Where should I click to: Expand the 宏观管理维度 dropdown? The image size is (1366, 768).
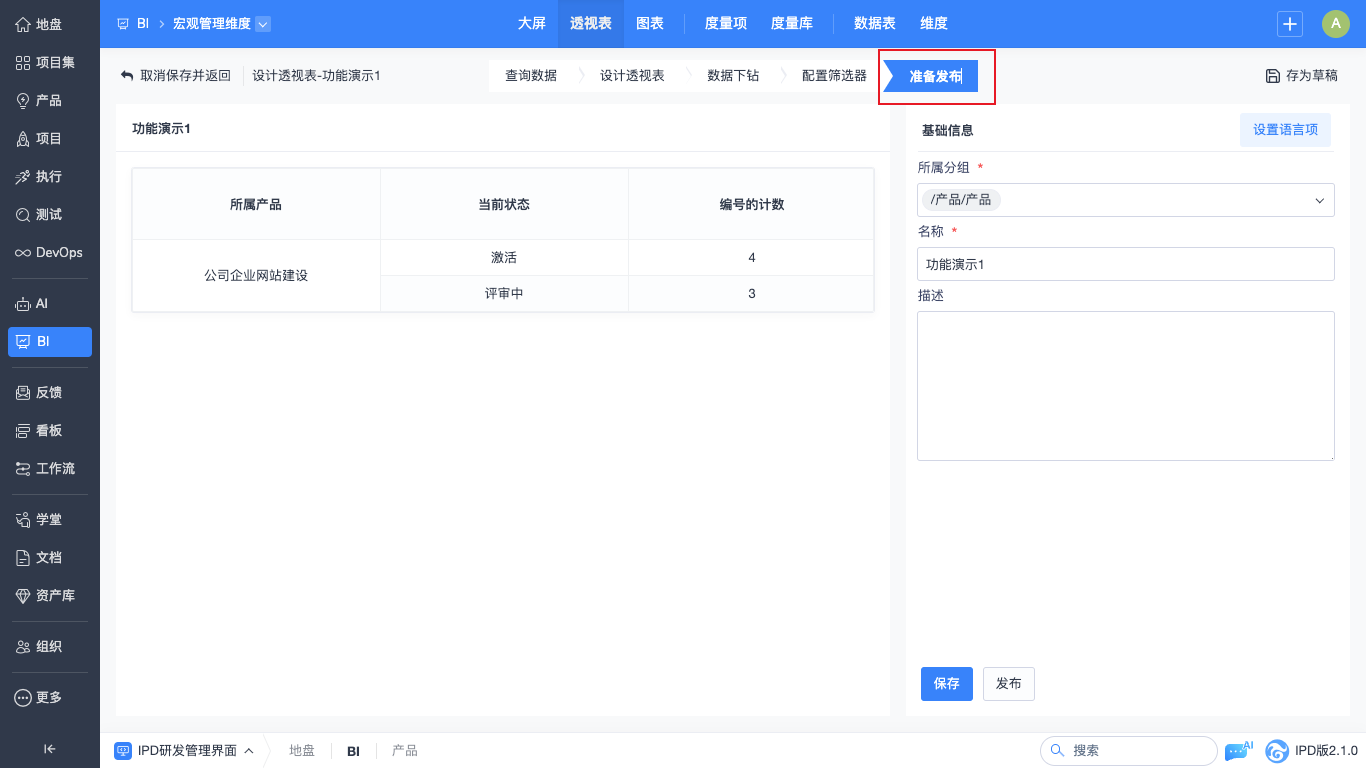[262, 24]
